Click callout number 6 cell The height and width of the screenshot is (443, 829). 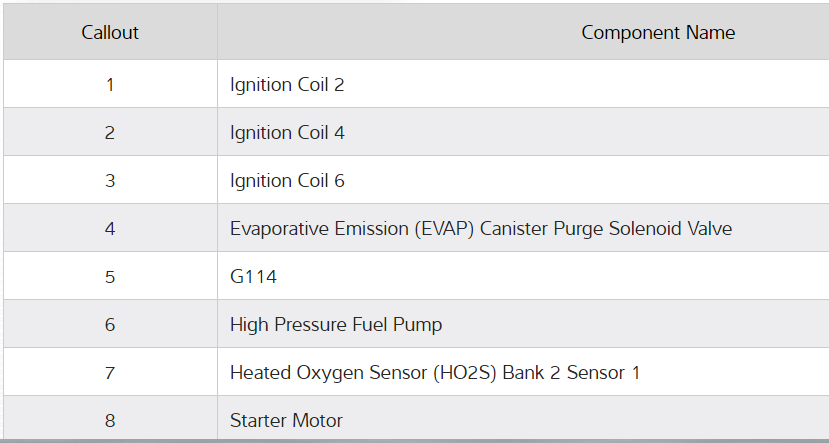110,325
